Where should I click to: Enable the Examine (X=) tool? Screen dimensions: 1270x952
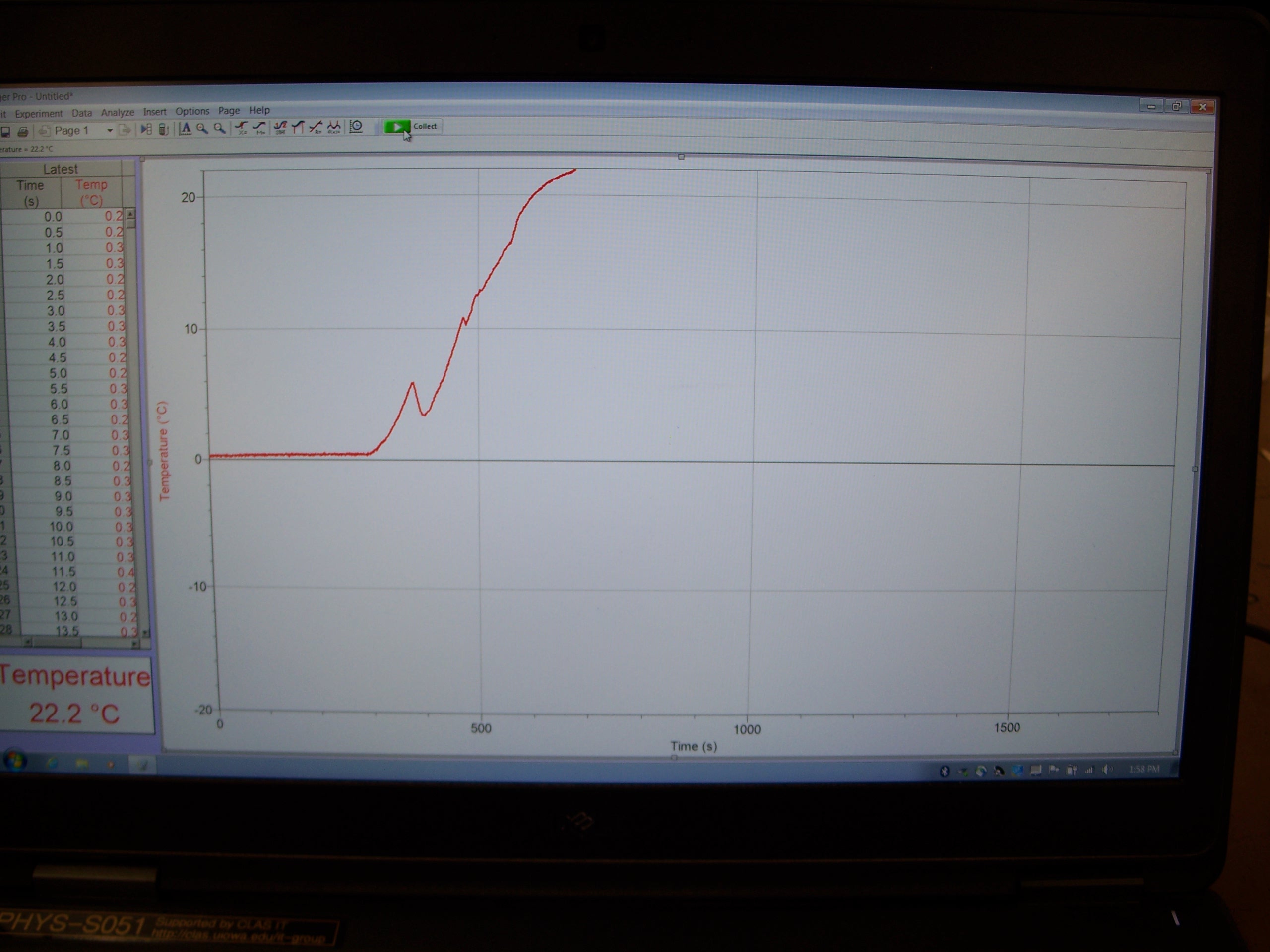point(241,128)
